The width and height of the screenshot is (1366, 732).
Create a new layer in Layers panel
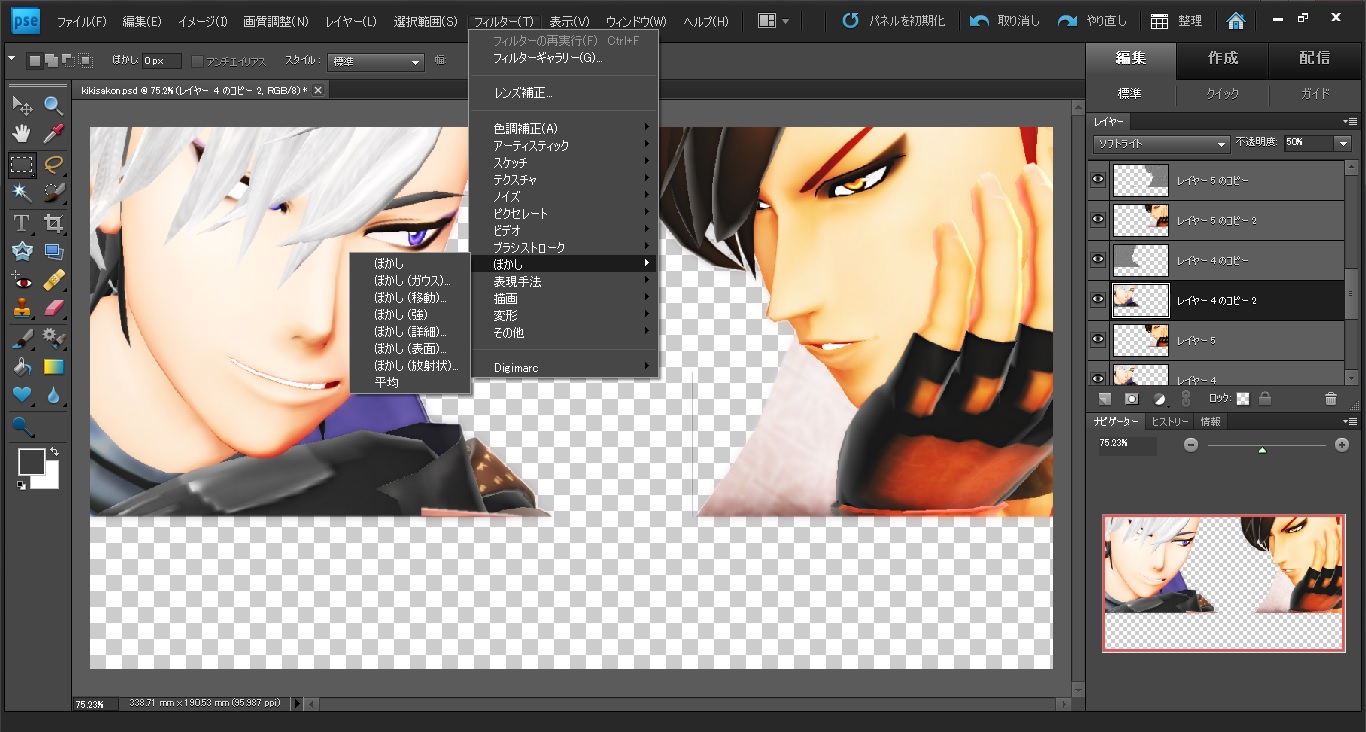pyautogui.click(x=1105, y=398)
